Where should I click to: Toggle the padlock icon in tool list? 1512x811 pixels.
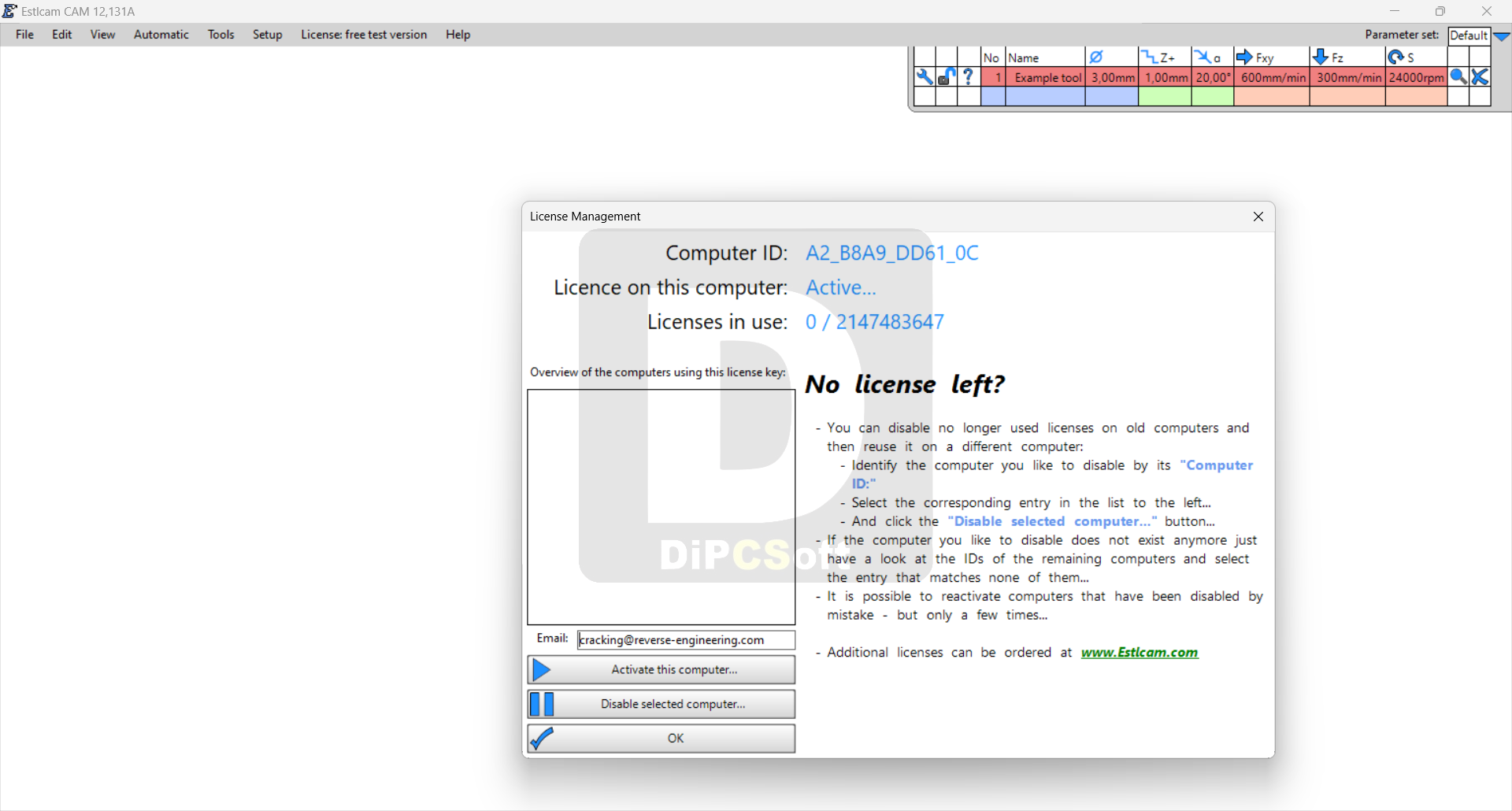tap(947, 77)
